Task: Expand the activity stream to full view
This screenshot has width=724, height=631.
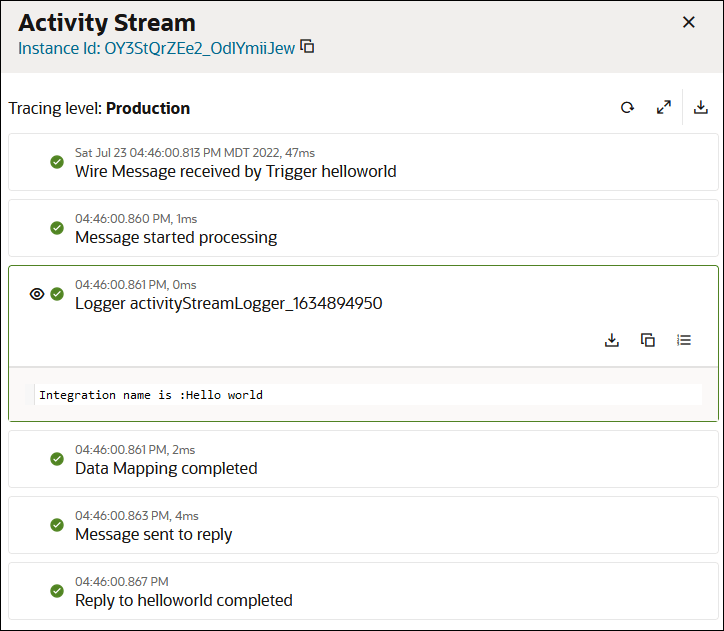Action: pos(664,108)
